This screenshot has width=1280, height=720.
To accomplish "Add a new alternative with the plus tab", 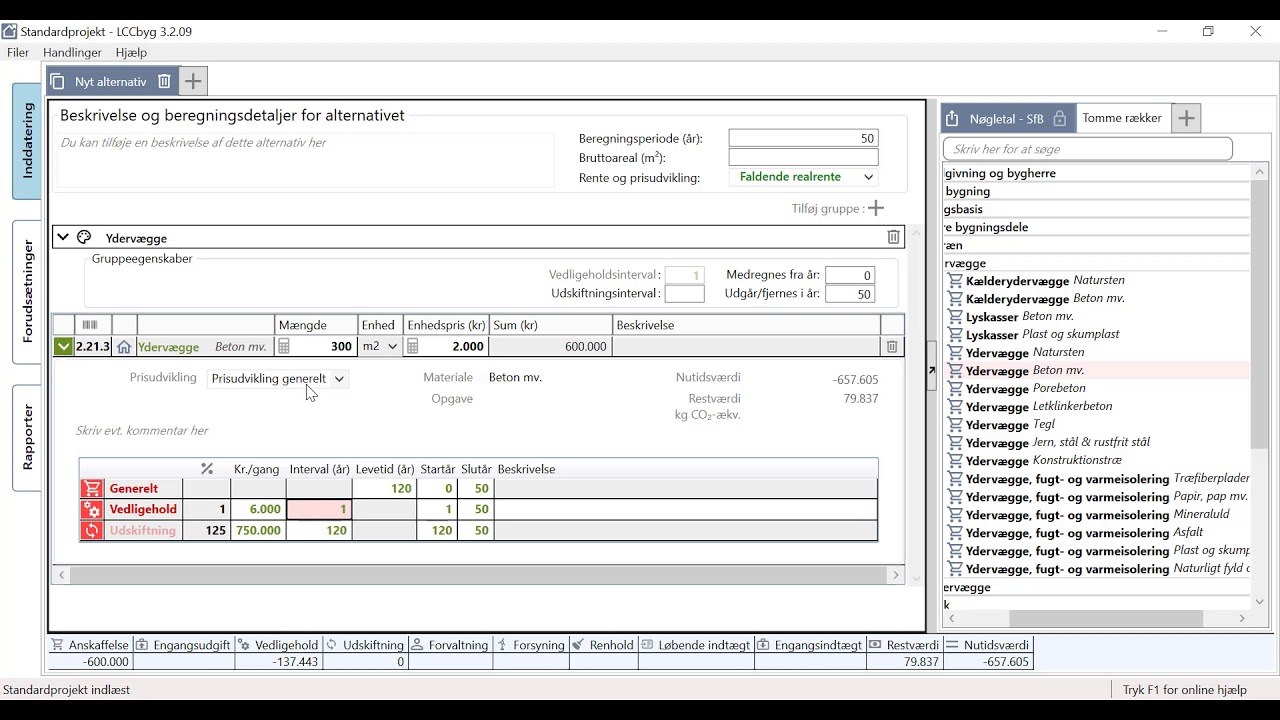I will (193, 81).
